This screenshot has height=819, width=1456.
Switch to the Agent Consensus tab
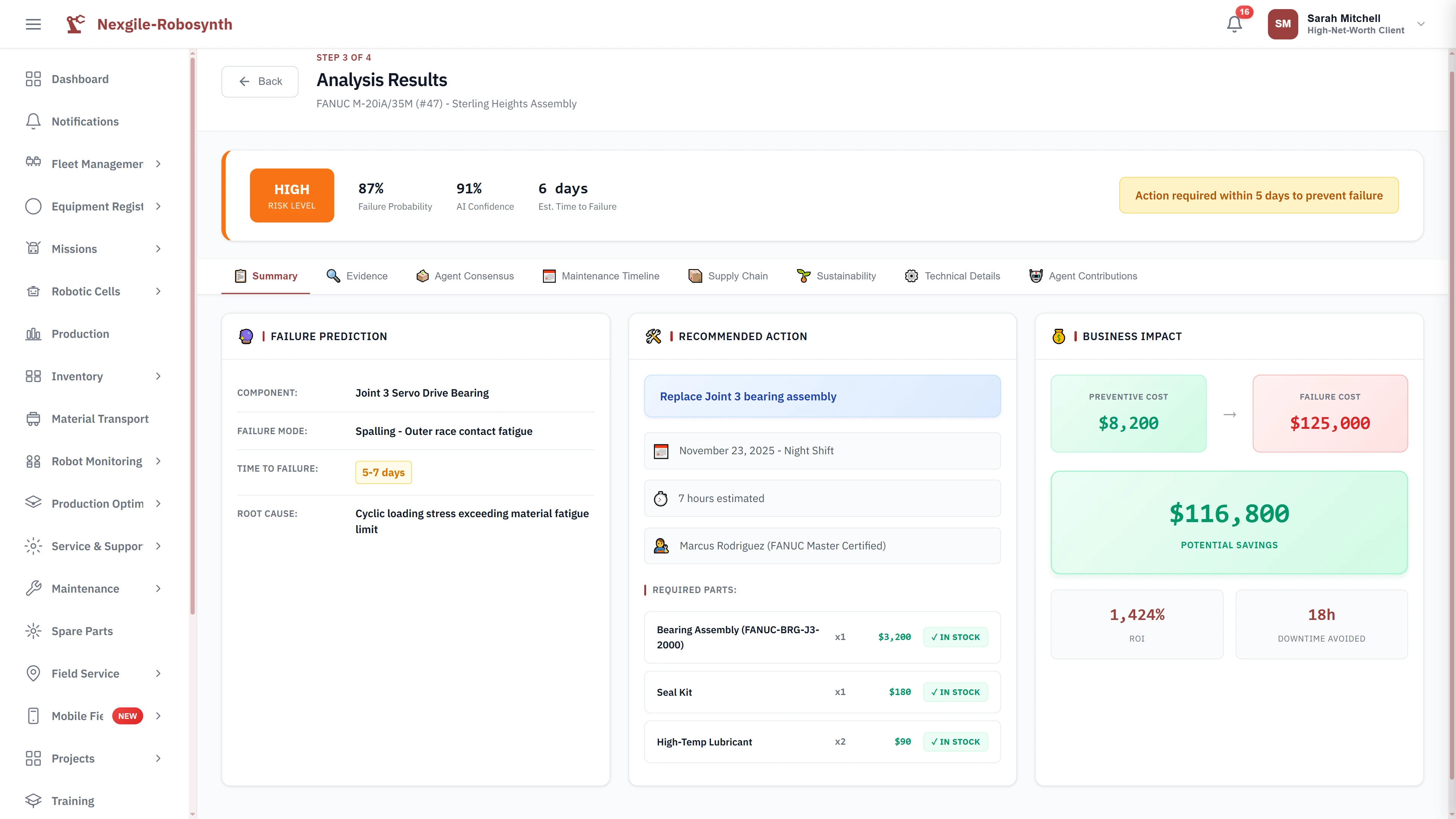click(x=464, y=276)
